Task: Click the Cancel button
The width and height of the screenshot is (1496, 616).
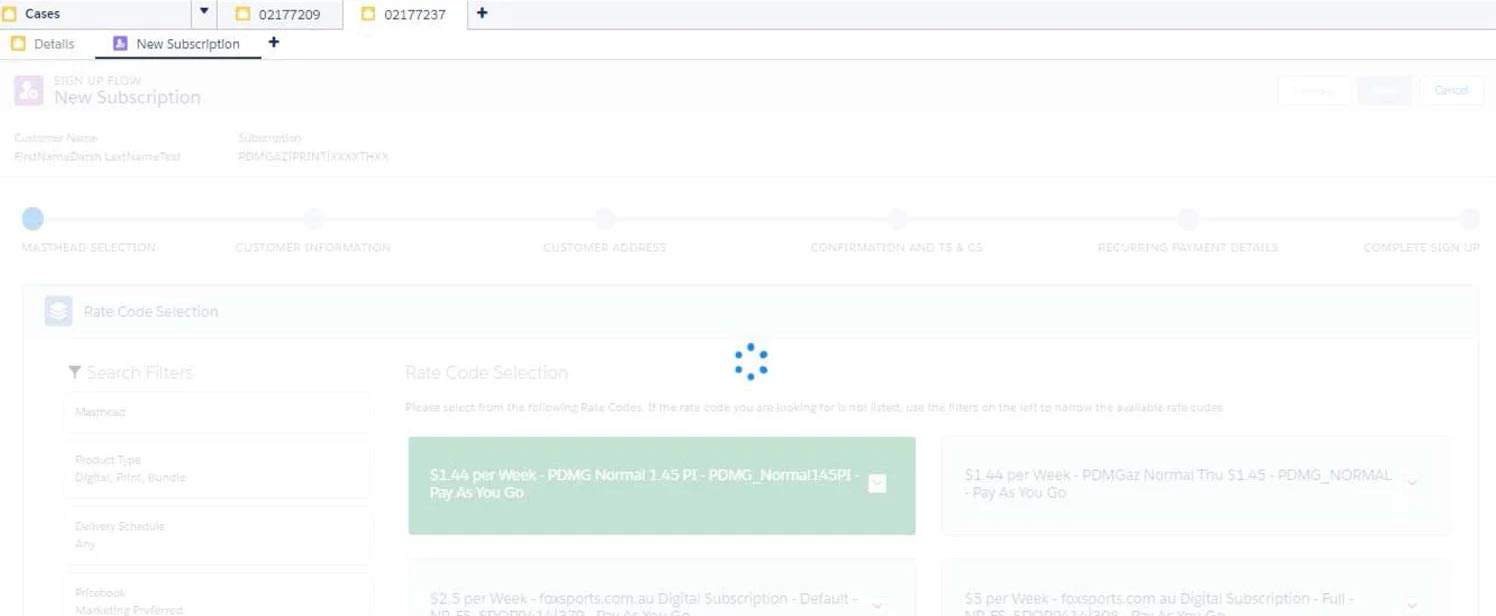Action: pos(1452,90)
